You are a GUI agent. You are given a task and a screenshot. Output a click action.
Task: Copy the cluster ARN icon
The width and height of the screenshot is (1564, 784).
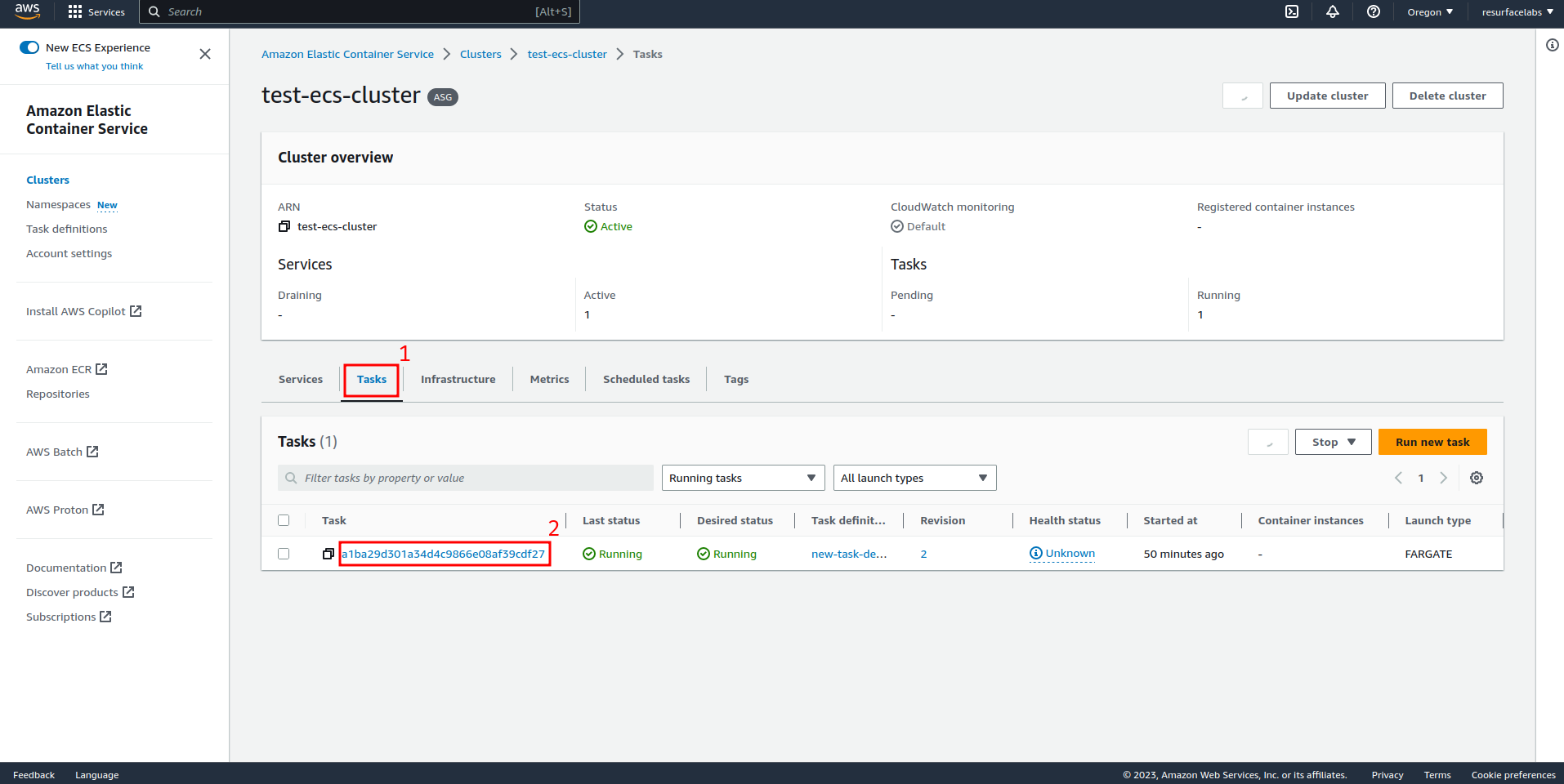[284, 226]
